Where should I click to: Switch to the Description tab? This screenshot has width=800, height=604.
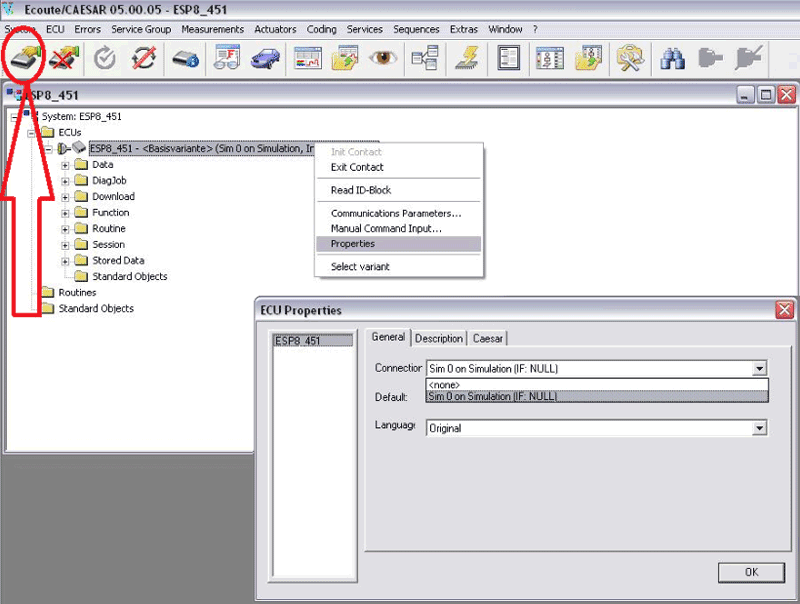tap(439, 338)
